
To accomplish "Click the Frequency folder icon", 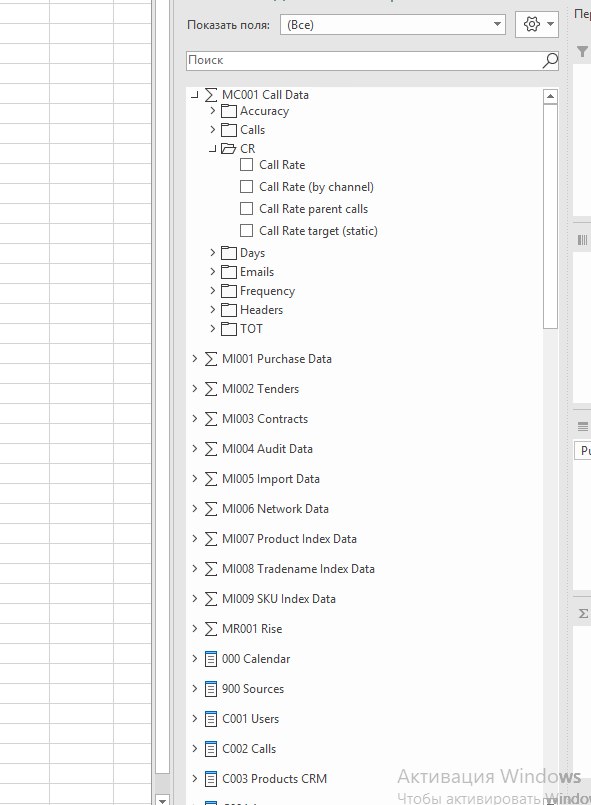I will coord(228,291).
